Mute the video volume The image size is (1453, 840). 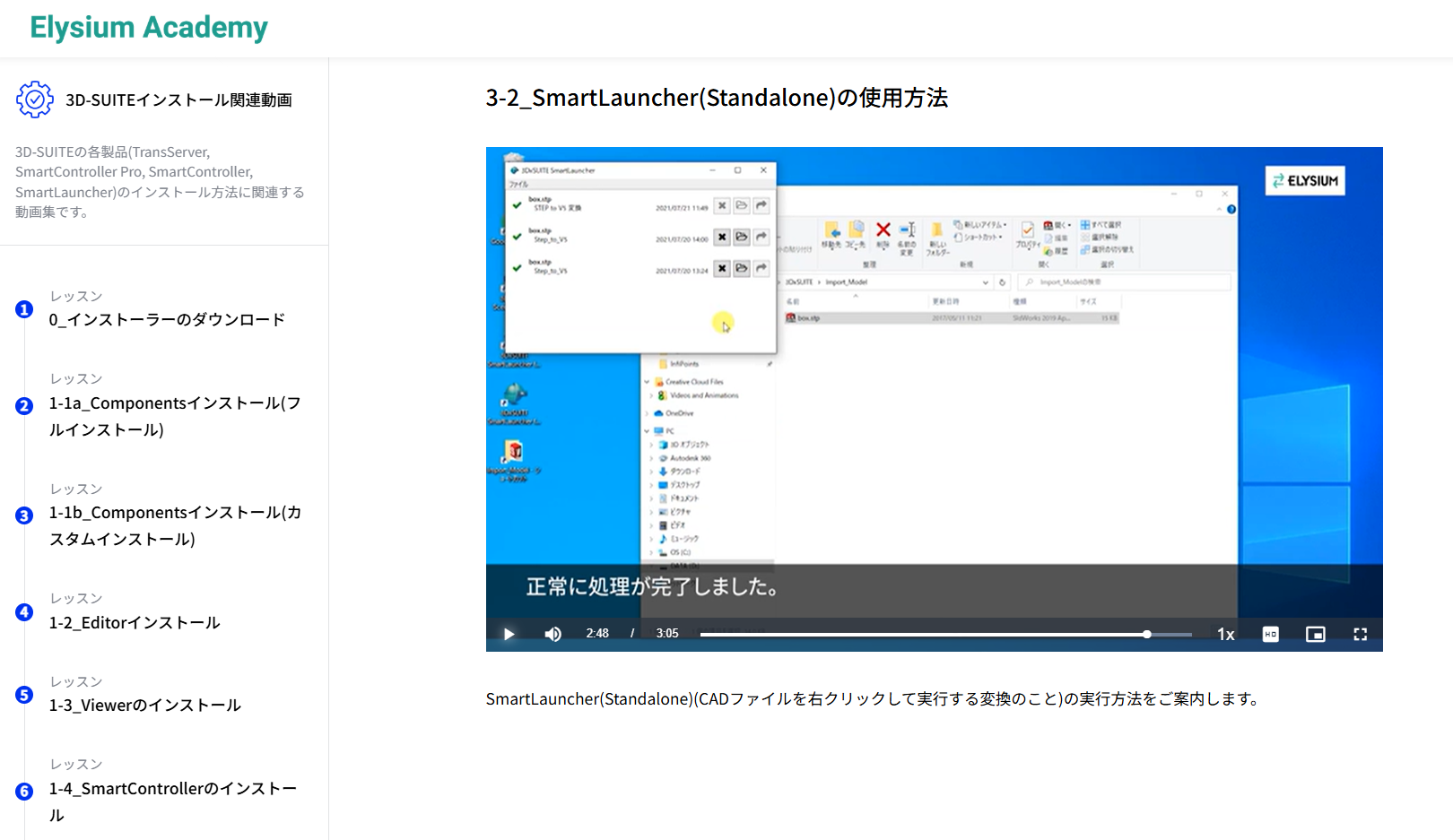tap(552, 634)
